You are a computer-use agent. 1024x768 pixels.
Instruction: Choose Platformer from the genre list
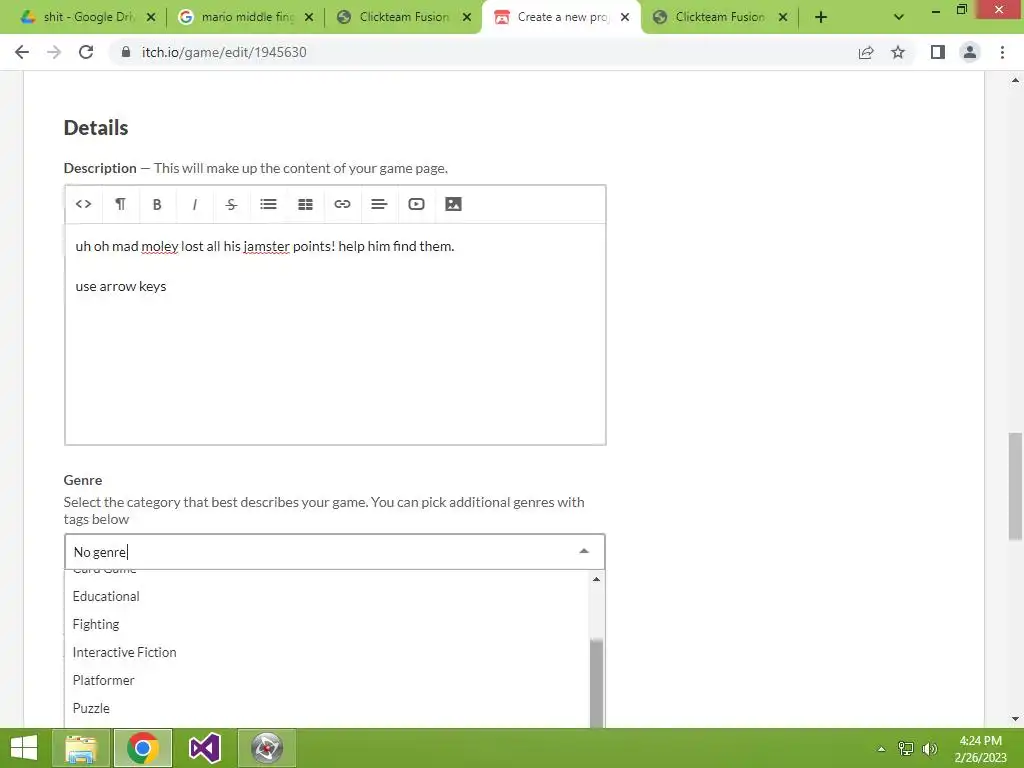[327, 680]
